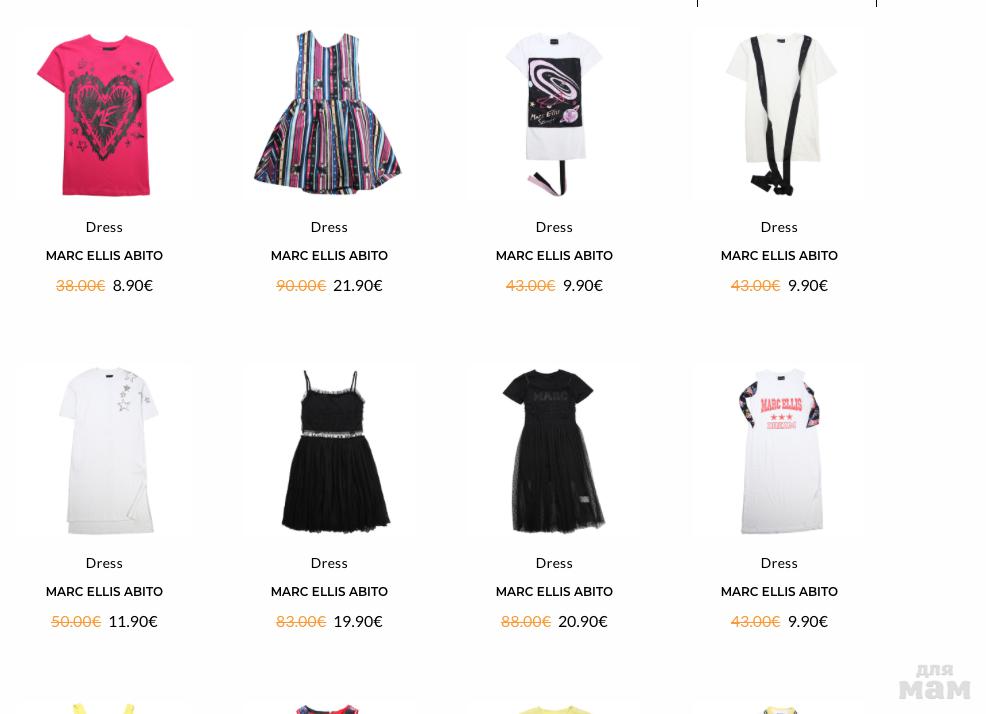Click MARC ELLIS ABITO under striped dress
Image resolution: width=986 pixels, height=714 pixels.
[x=329, y=256]
